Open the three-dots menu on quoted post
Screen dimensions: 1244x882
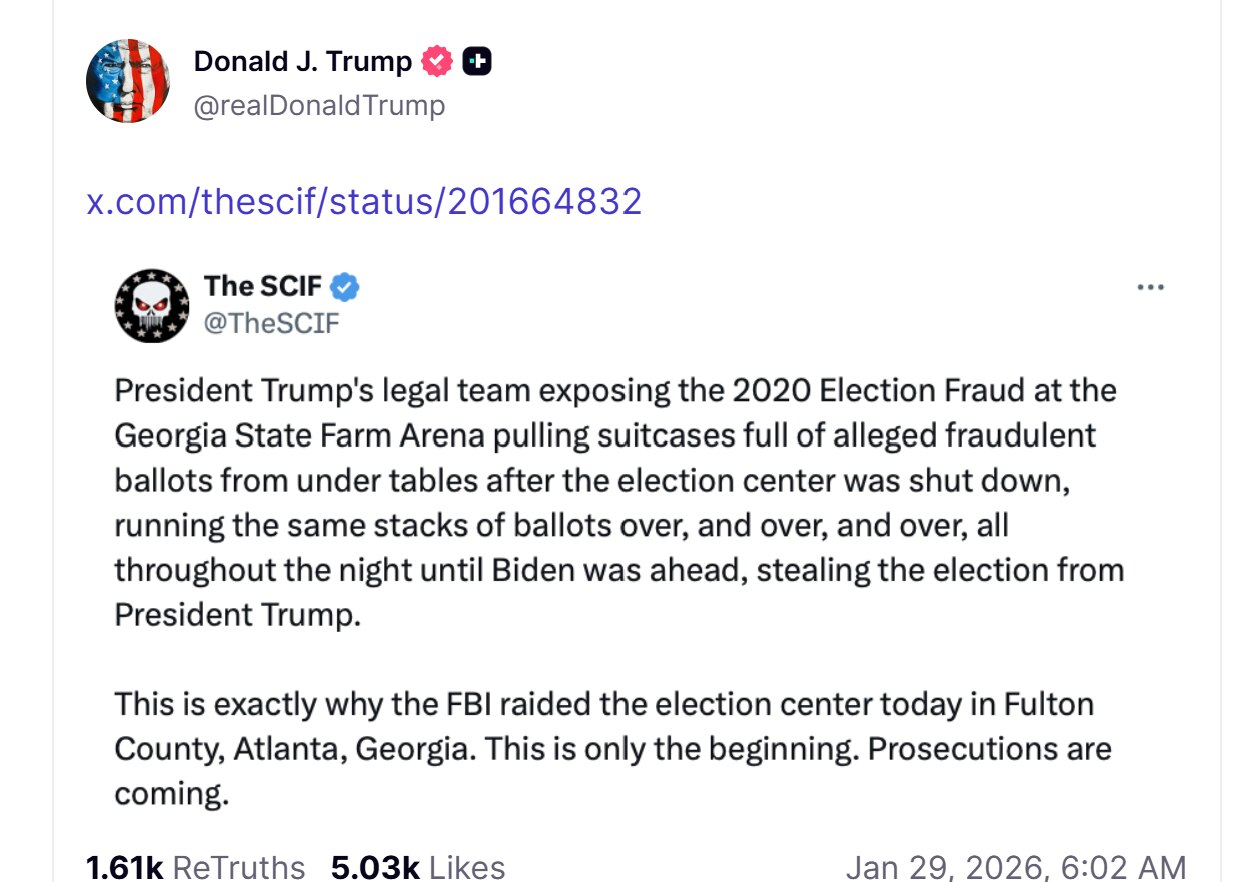coord(1151,288)
